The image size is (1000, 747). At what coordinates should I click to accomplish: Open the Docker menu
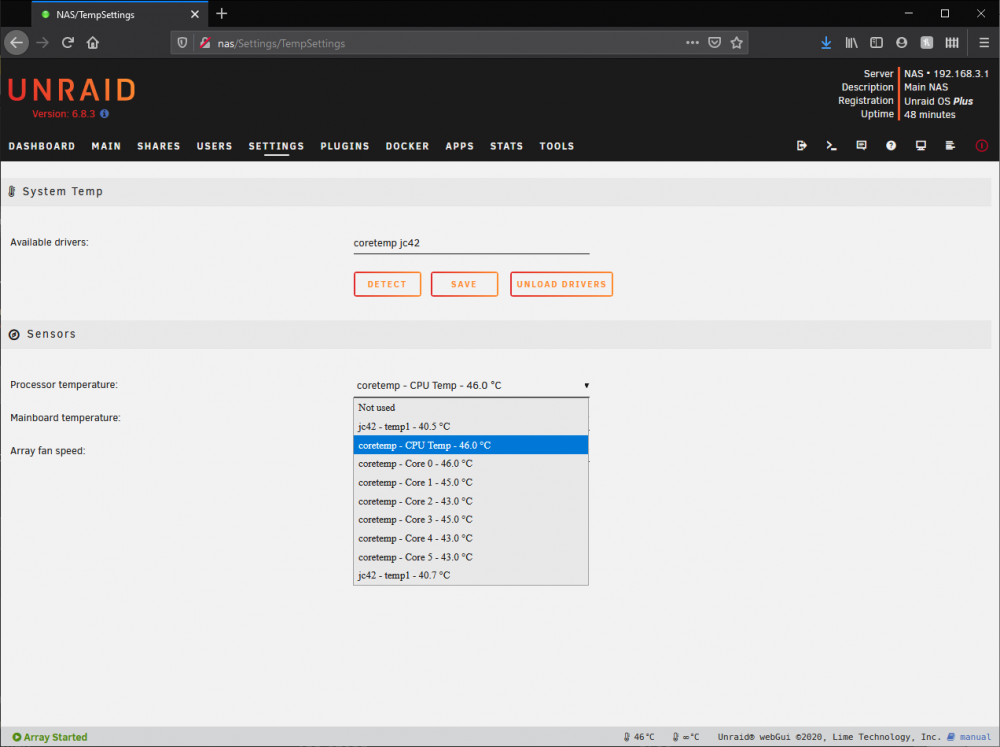click(x=407, y=146)
